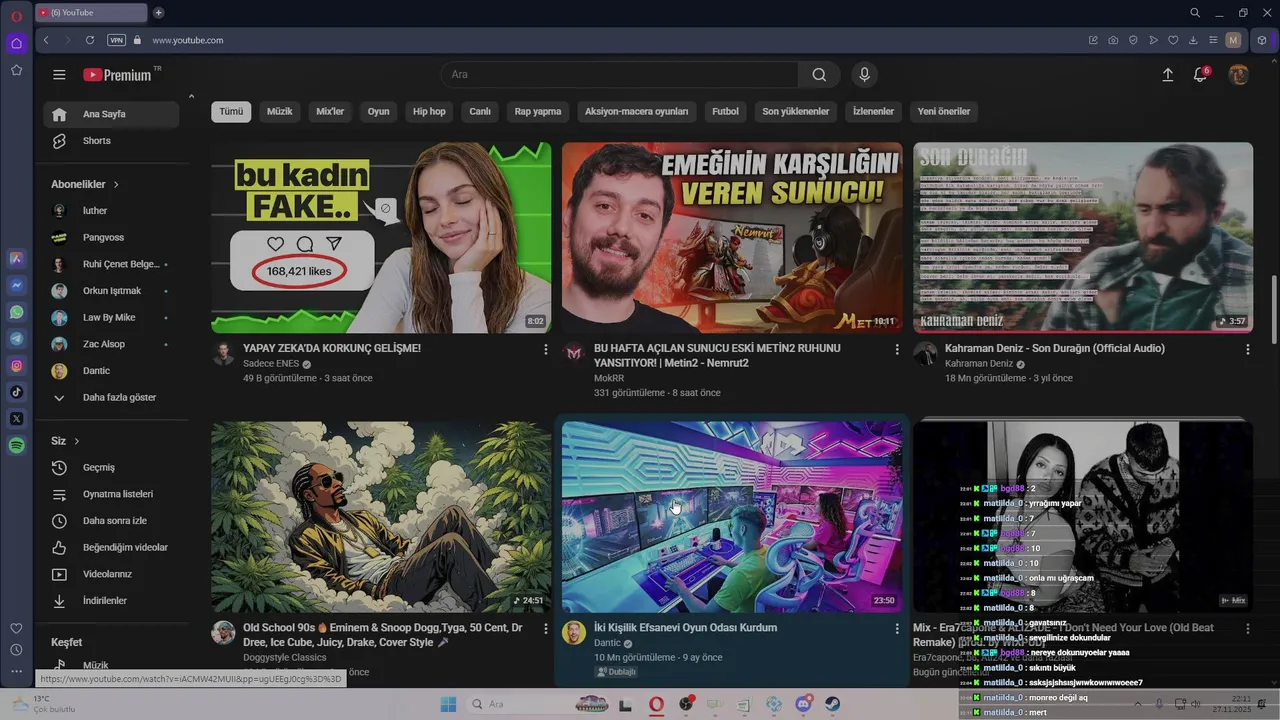Open İndirilenler page
The width and height of the screenshot is (1280, 720).
(x=111, y=601)
